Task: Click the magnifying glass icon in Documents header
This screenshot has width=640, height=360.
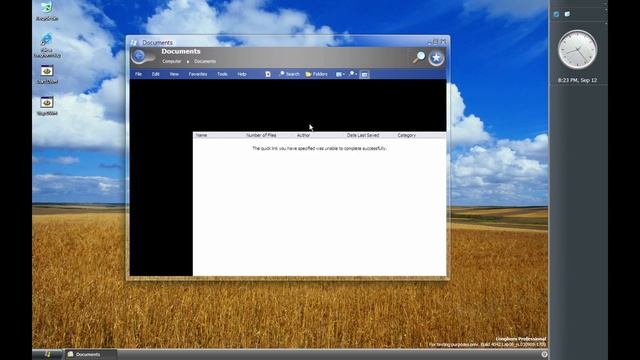Action: tap(418, 58)
